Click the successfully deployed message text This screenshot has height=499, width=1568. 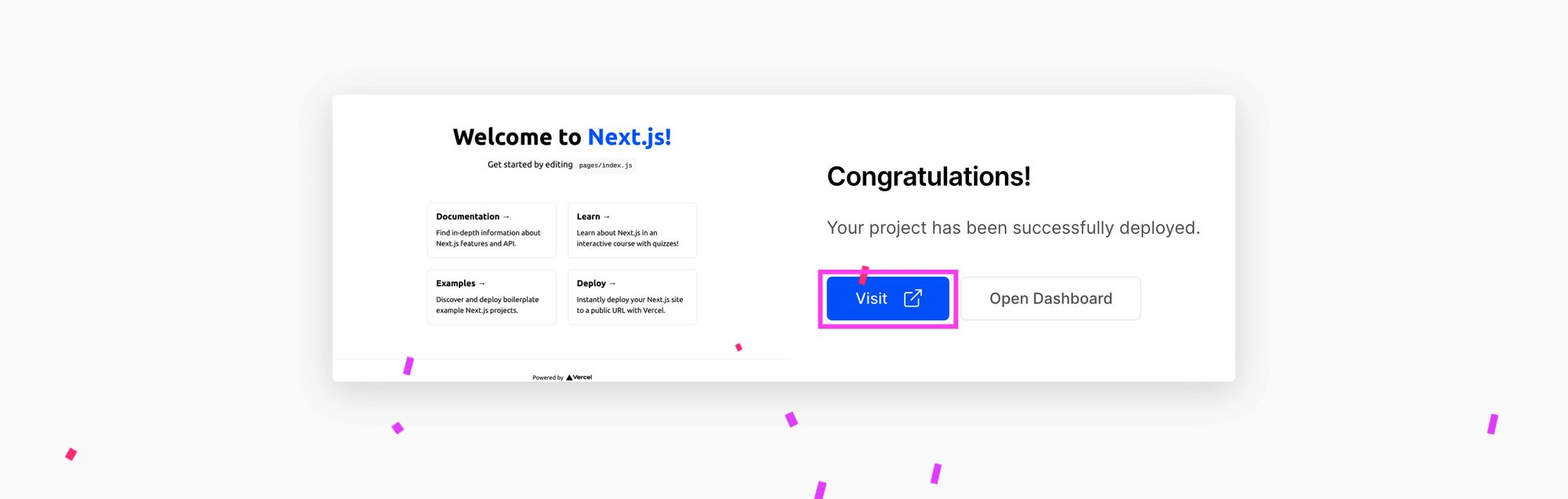[1013, 228]
